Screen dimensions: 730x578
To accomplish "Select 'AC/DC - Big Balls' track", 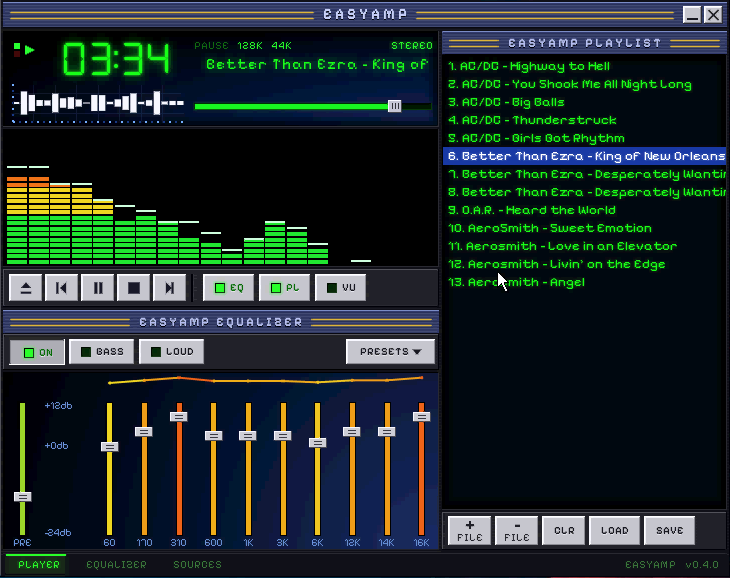I will [x=584, y=102].
